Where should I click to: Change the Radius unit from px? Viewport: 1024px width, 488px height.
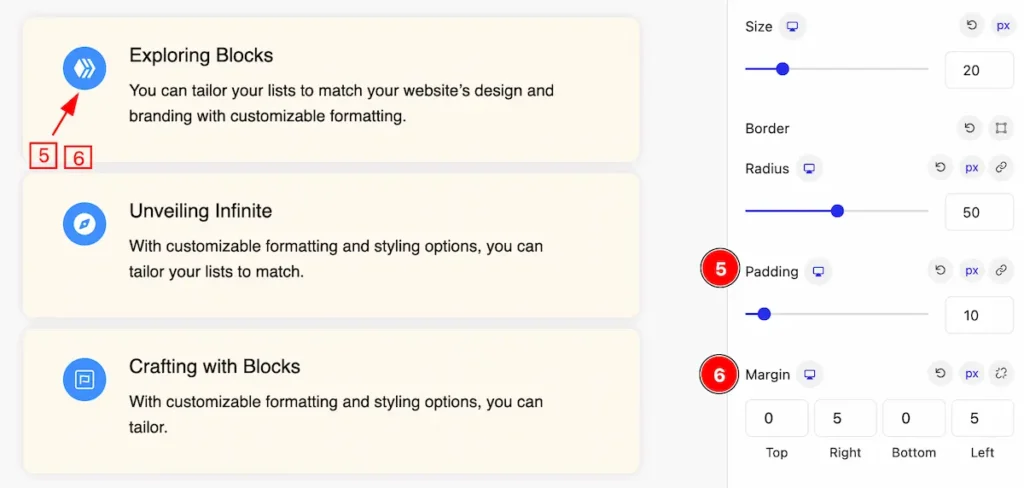click(x=972, y=168)
